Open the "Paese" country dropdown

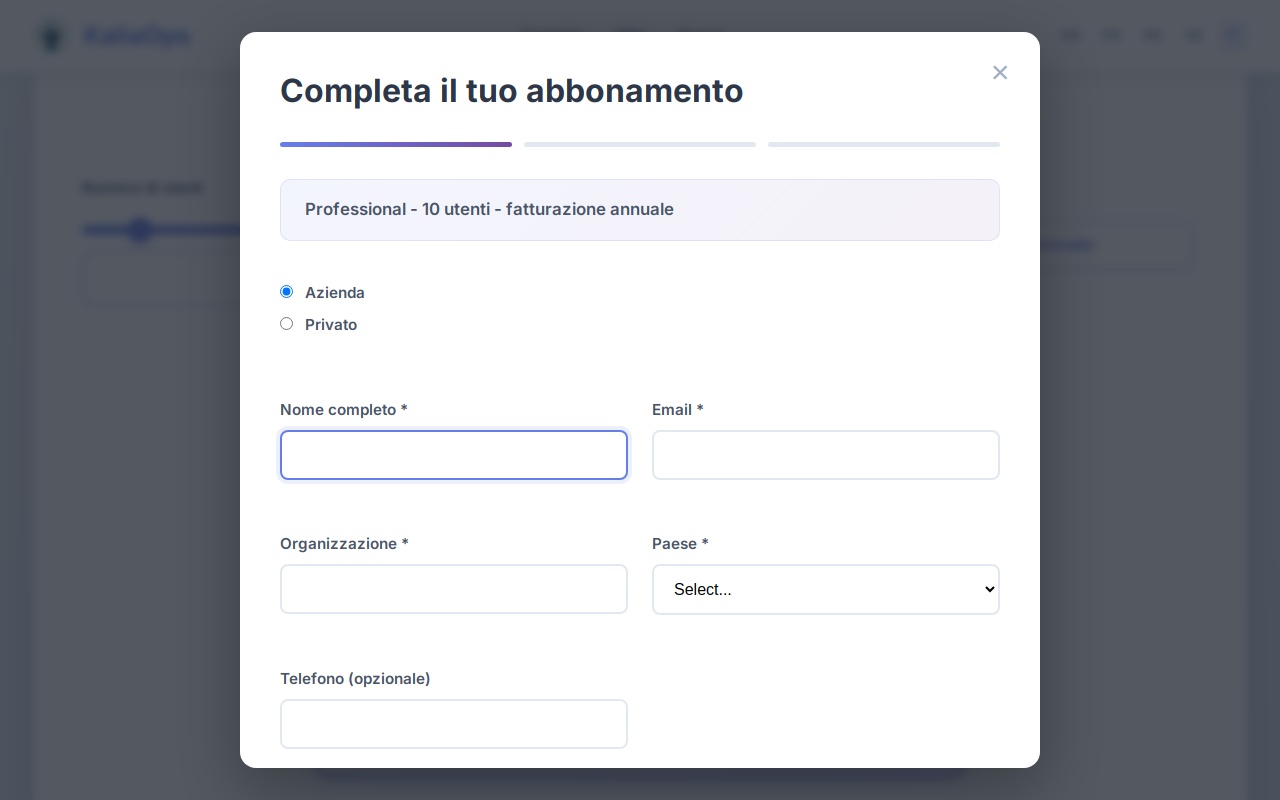[x=825, y=589]
